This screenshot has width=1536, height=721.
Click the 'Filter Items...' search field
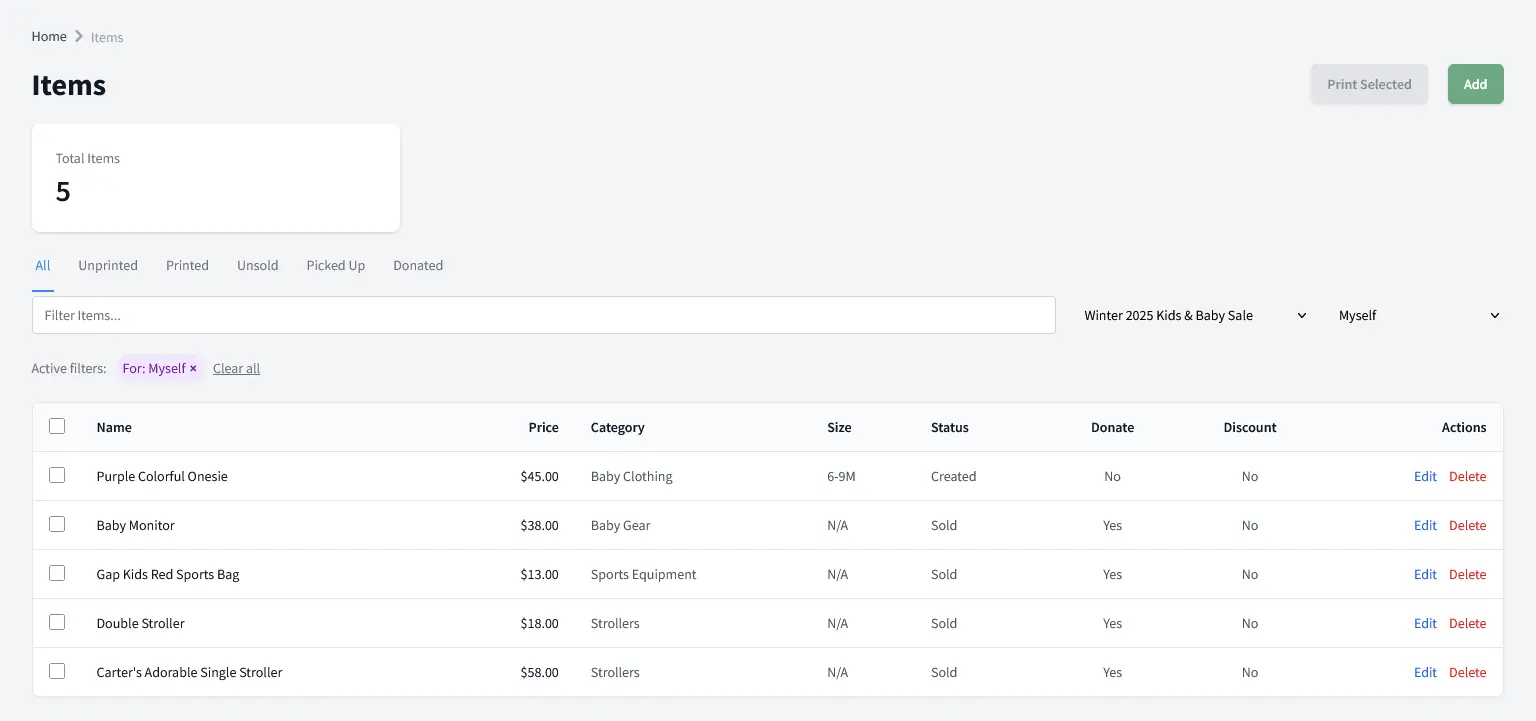[x=543, y=315]
